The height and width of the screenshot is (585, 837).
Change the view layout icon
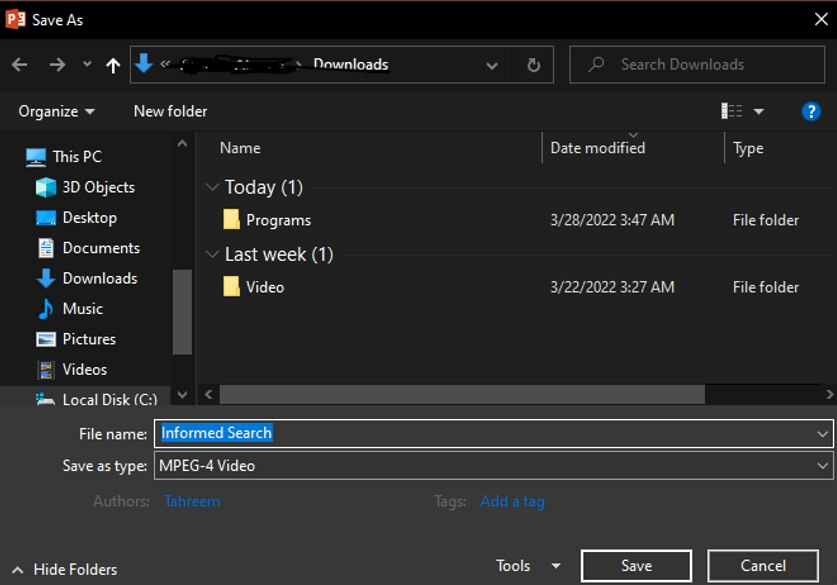pos(731,111)
